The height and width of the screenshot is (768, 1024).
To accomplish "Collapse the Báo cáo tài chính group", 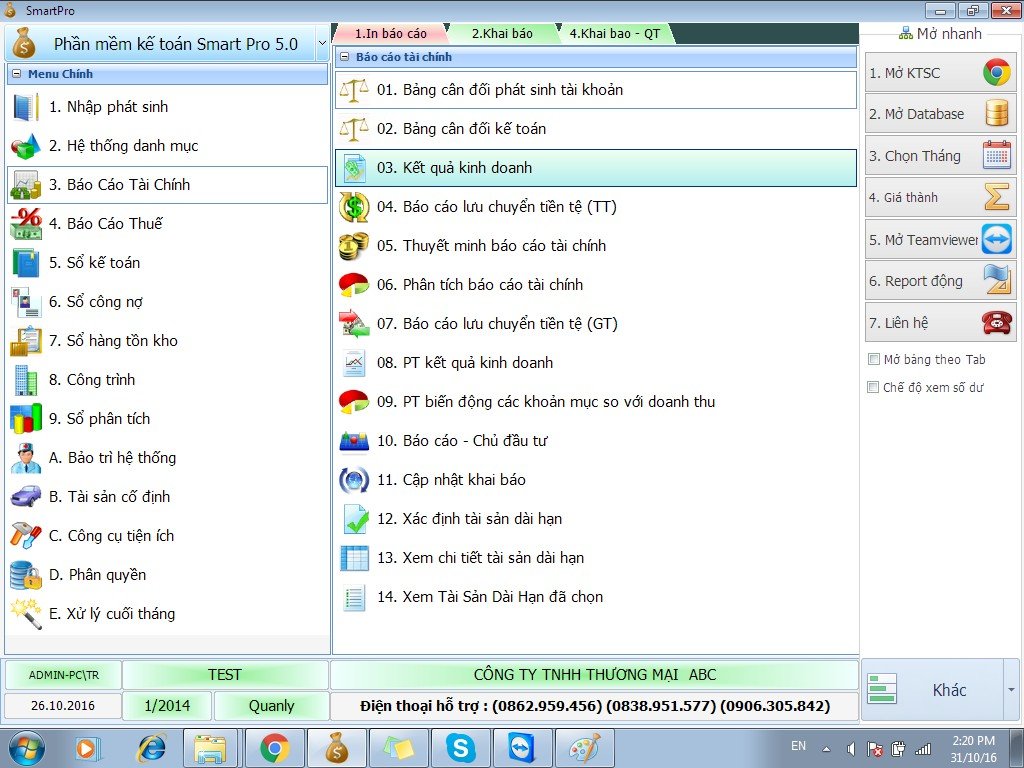I will [344, 57].
